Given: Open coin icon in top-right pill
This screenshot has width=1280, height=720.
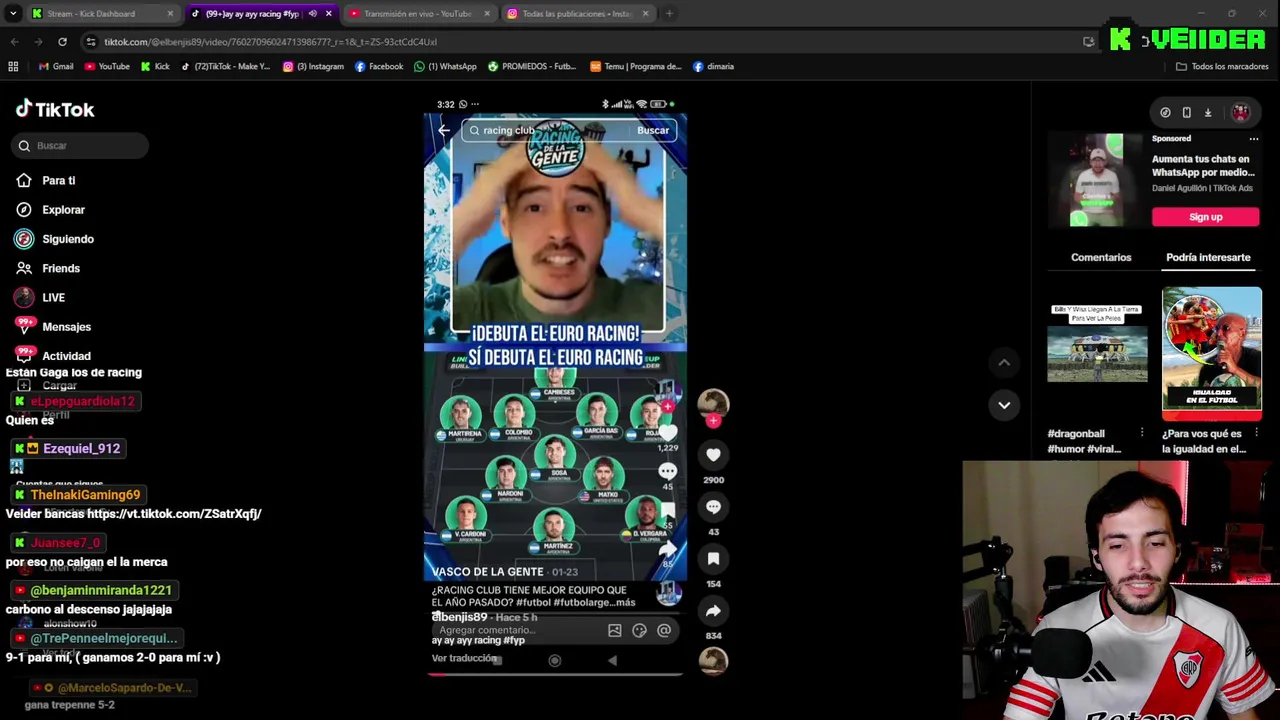Looking at the screenshot, I should click(x=1165, y=113).
